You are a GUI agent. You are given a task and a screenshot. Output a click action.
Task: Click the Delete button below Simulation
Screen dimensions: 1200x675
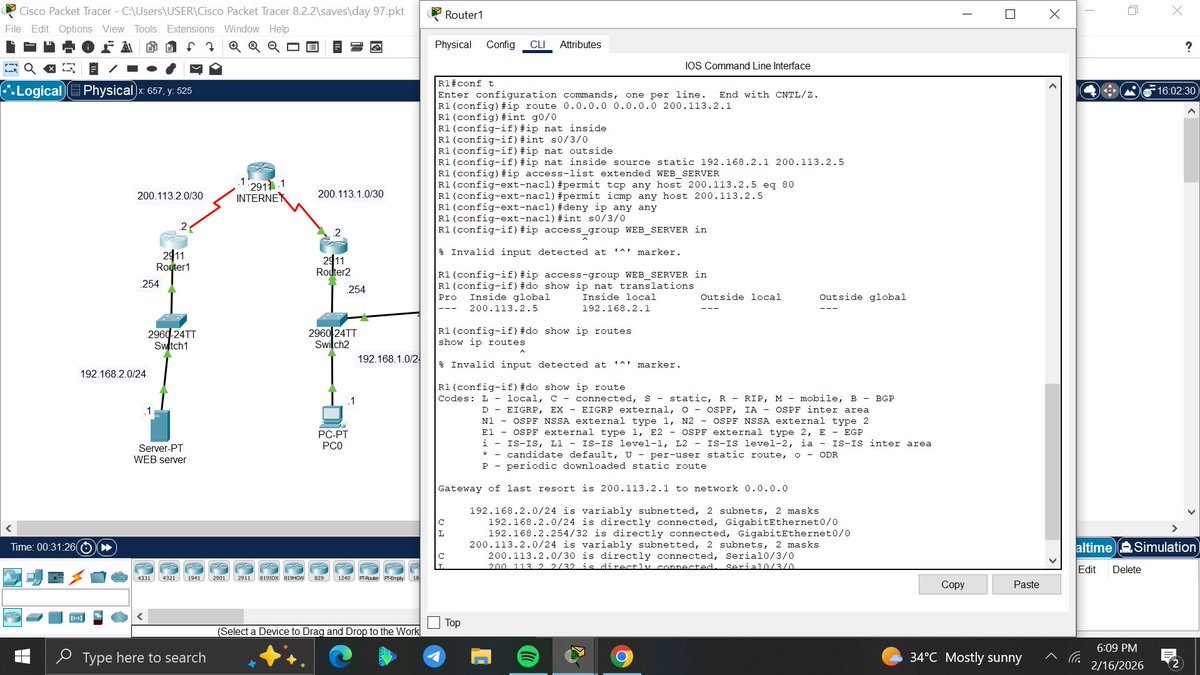[1126, 570]
